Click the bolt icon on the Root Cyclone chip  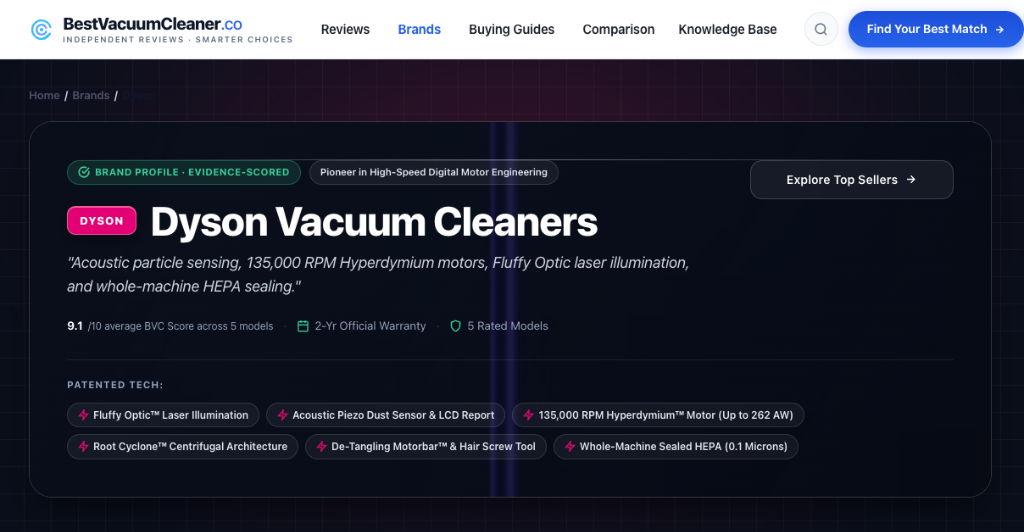point(84,446)
